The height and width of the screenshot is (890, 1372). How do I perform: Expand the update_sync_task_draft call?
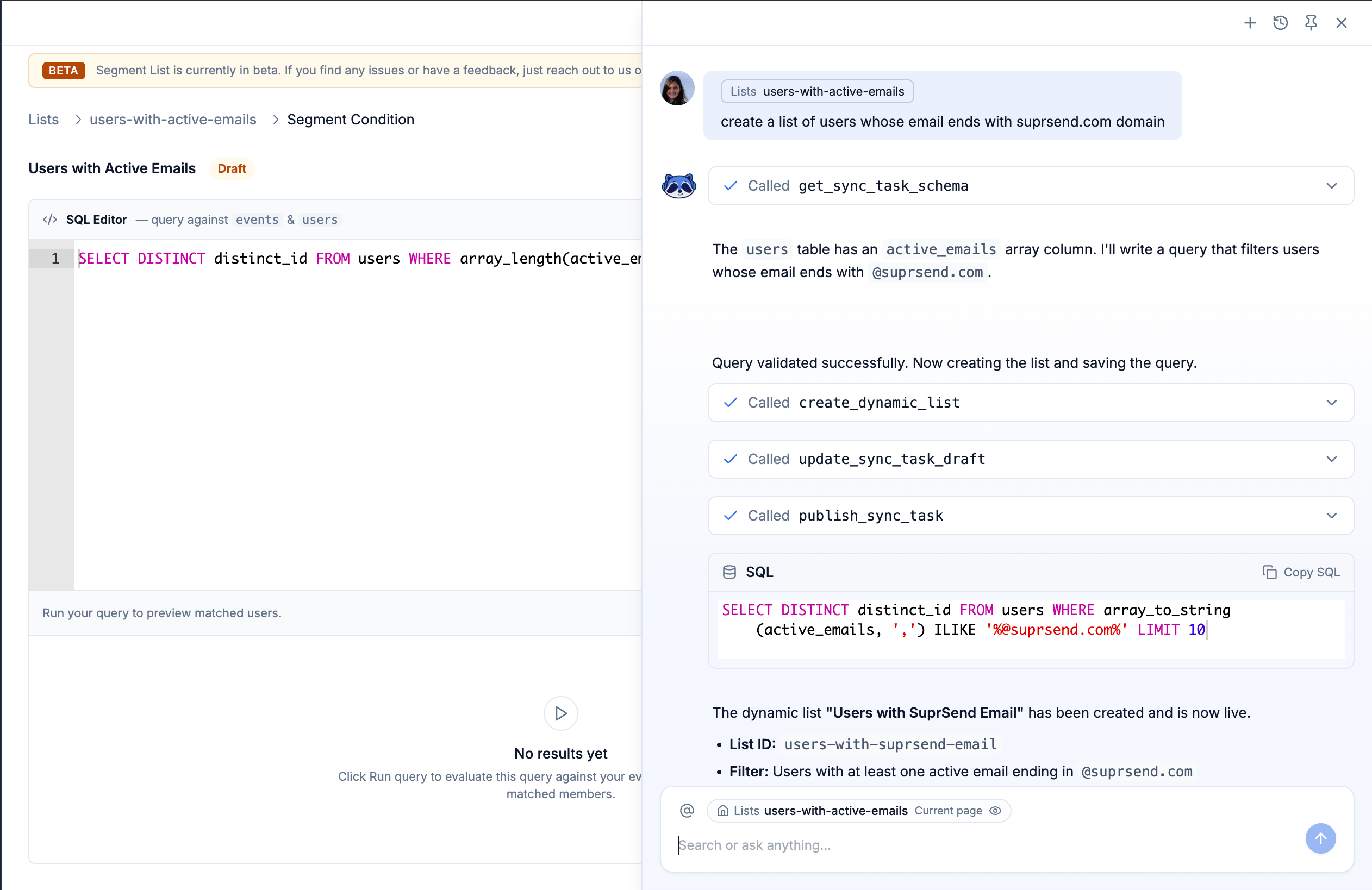[x=1031, y=459]
